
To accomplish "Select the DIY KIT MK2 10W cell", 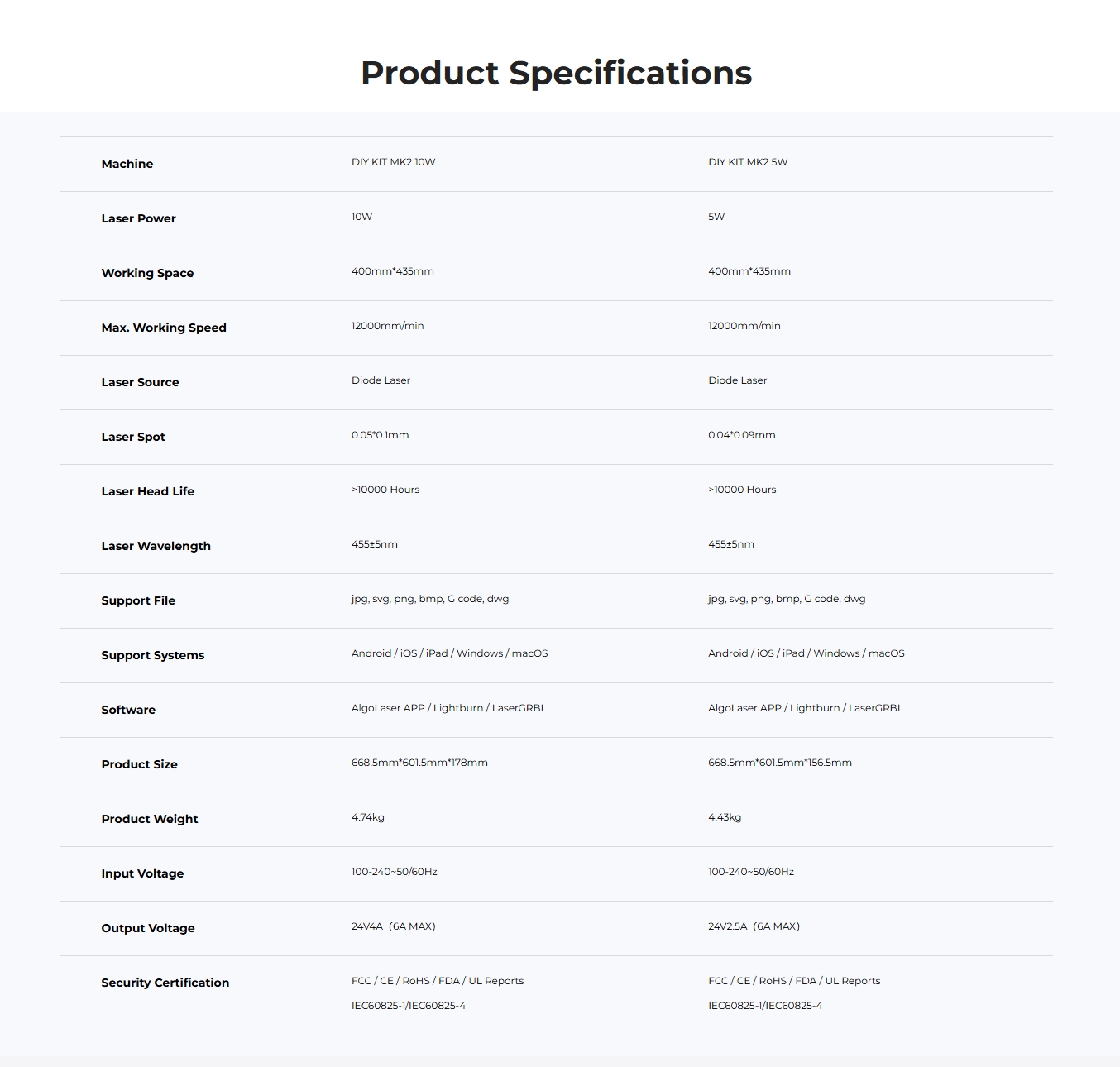I will (393, 162).
